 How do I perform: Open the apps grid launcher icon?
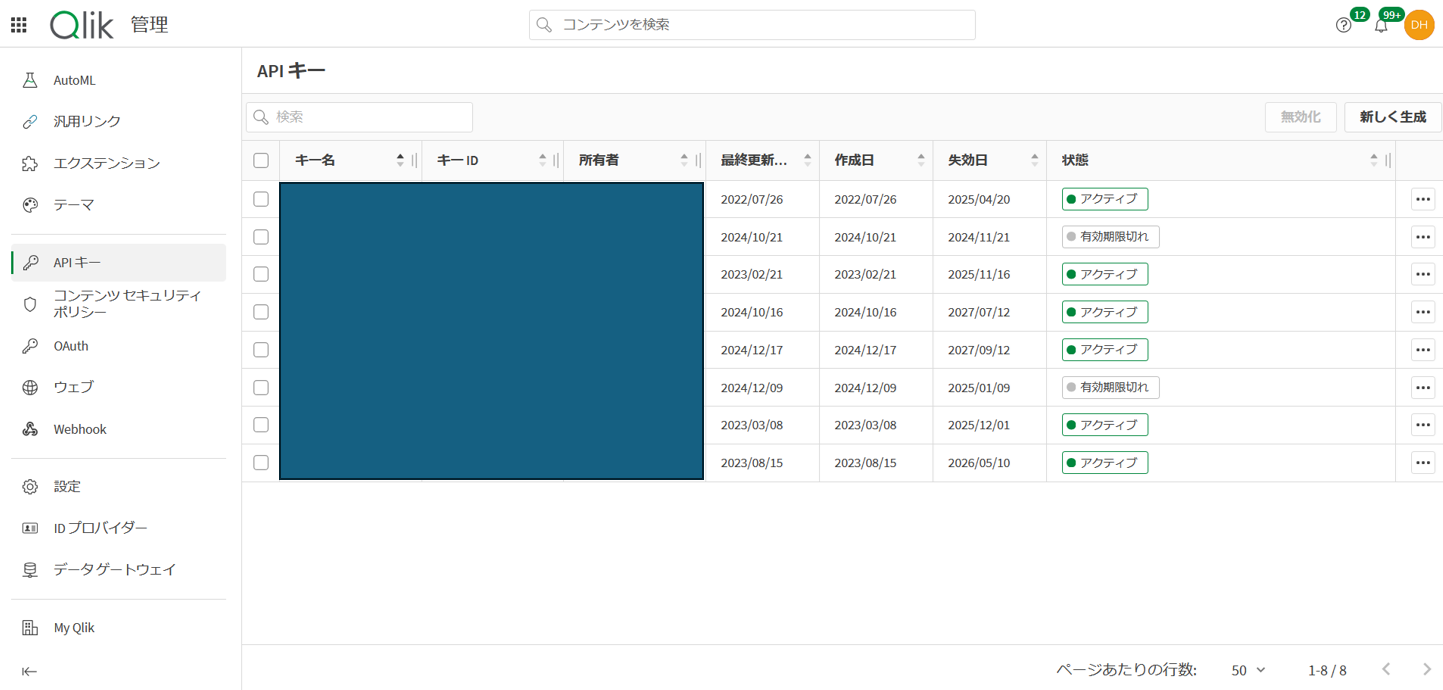tap(19, 25)
